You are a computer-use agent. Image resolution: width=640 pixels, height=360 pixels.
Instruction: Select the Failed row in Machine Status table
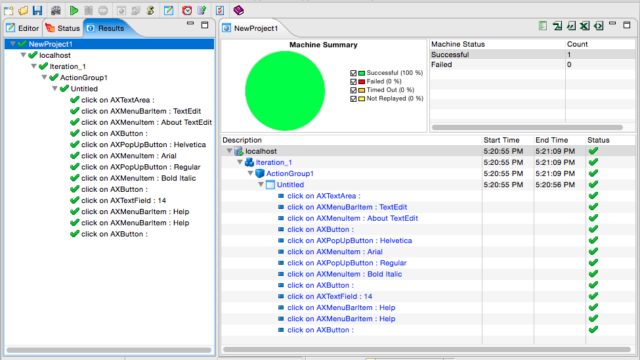[x=532, y=64]
